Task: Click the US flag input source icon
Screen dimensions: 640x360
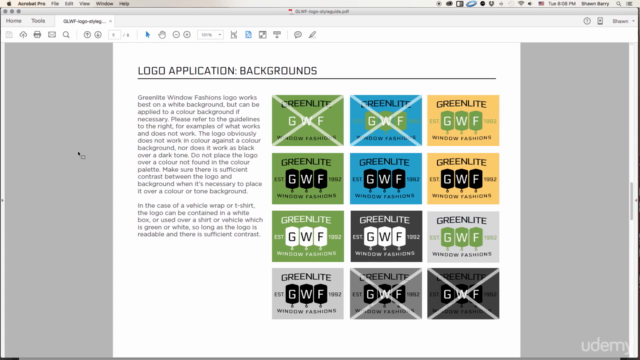Action: 541,4
